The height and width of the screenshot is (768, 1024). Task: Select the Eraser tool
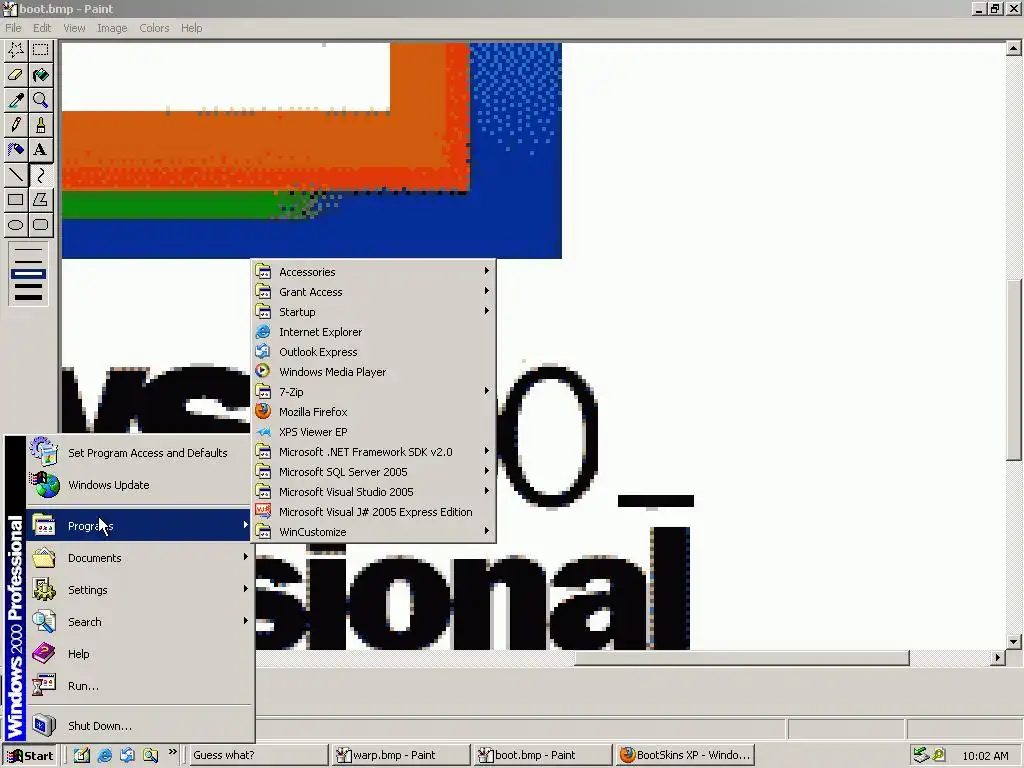tap(16, 74)
